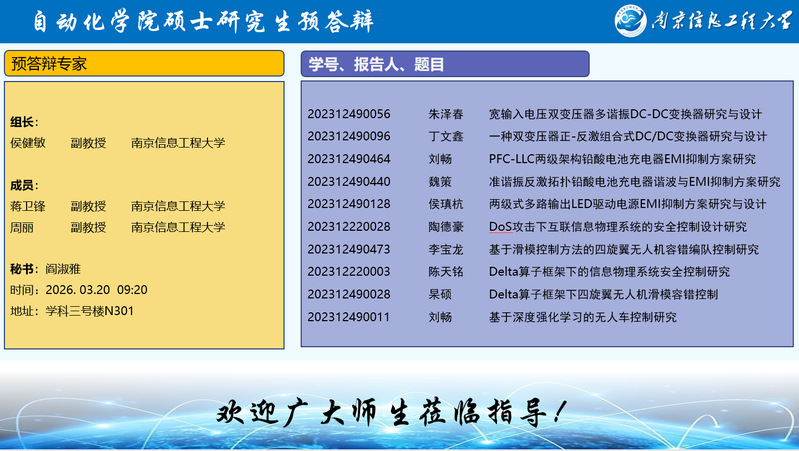The width and height of the screenshot is (799, 451).
Task: Click presenter name 丁文鑫
Action: pyautogui.click(x=446, y=136)
